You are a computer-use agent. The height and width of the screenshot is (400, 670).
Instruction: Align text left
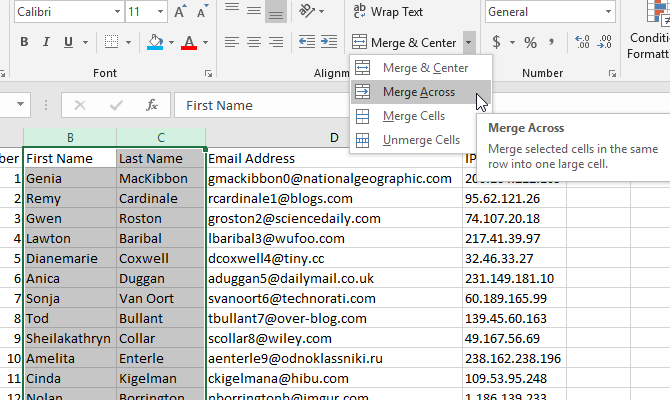pos(232,42)
